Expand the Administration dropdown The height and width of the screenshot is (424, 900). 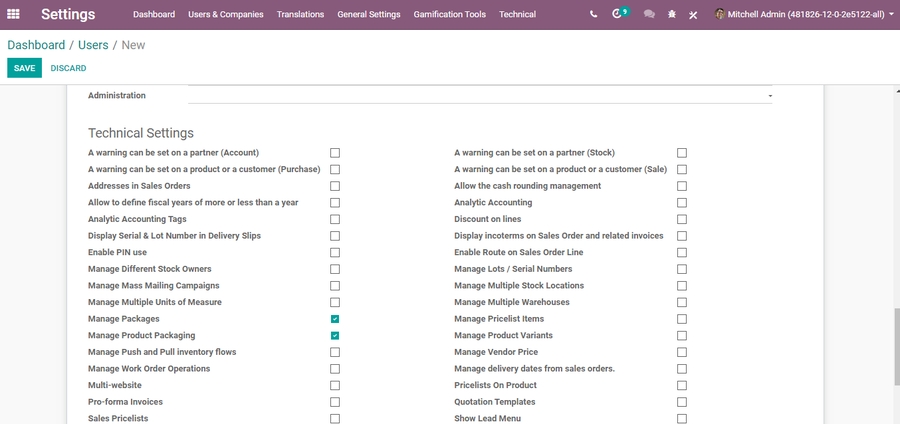tap(769, 96)
